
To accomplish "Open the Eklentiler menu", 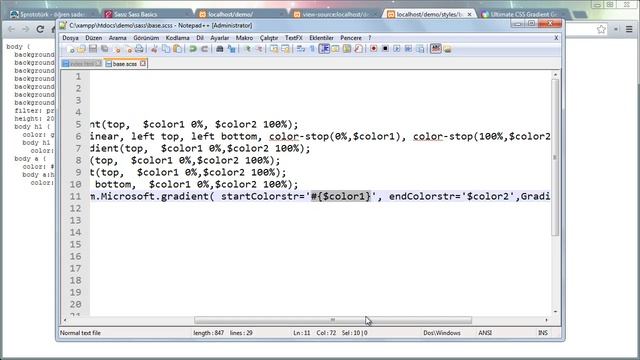I will pyautogui.click(x=321, y=38).
